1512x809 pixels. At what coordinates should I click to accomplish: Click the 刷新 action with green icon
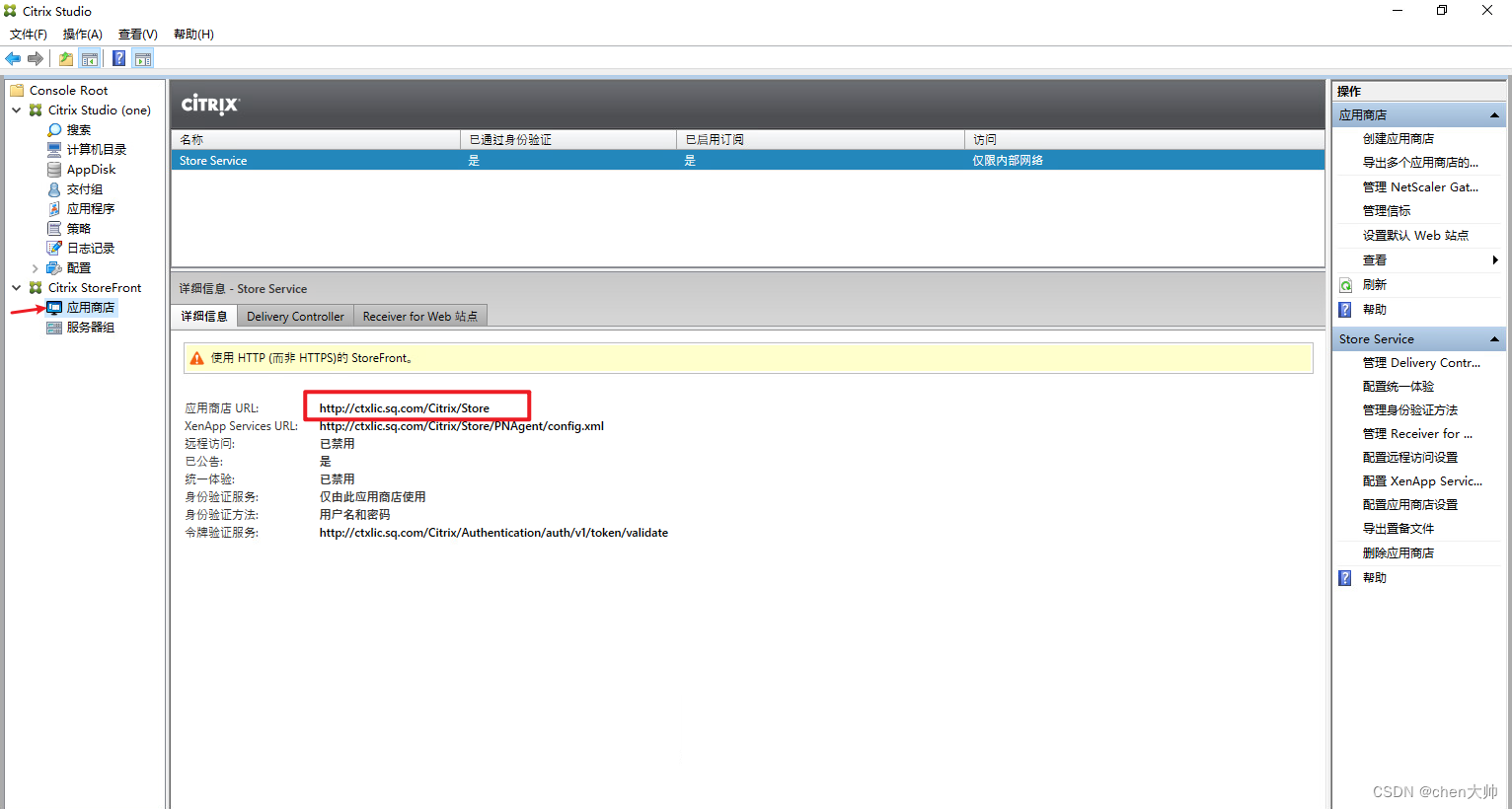pos(1375,285)
